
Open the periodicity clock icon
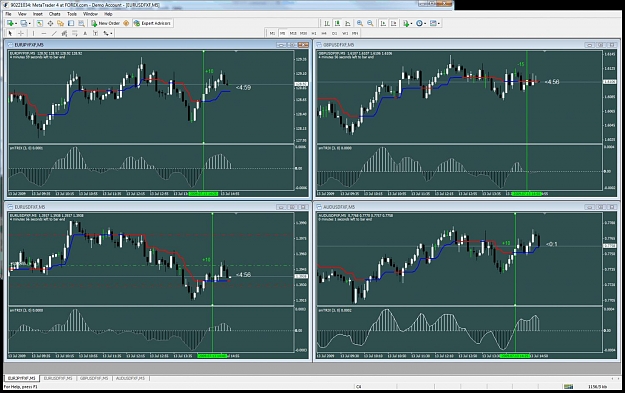pos(419,23)
